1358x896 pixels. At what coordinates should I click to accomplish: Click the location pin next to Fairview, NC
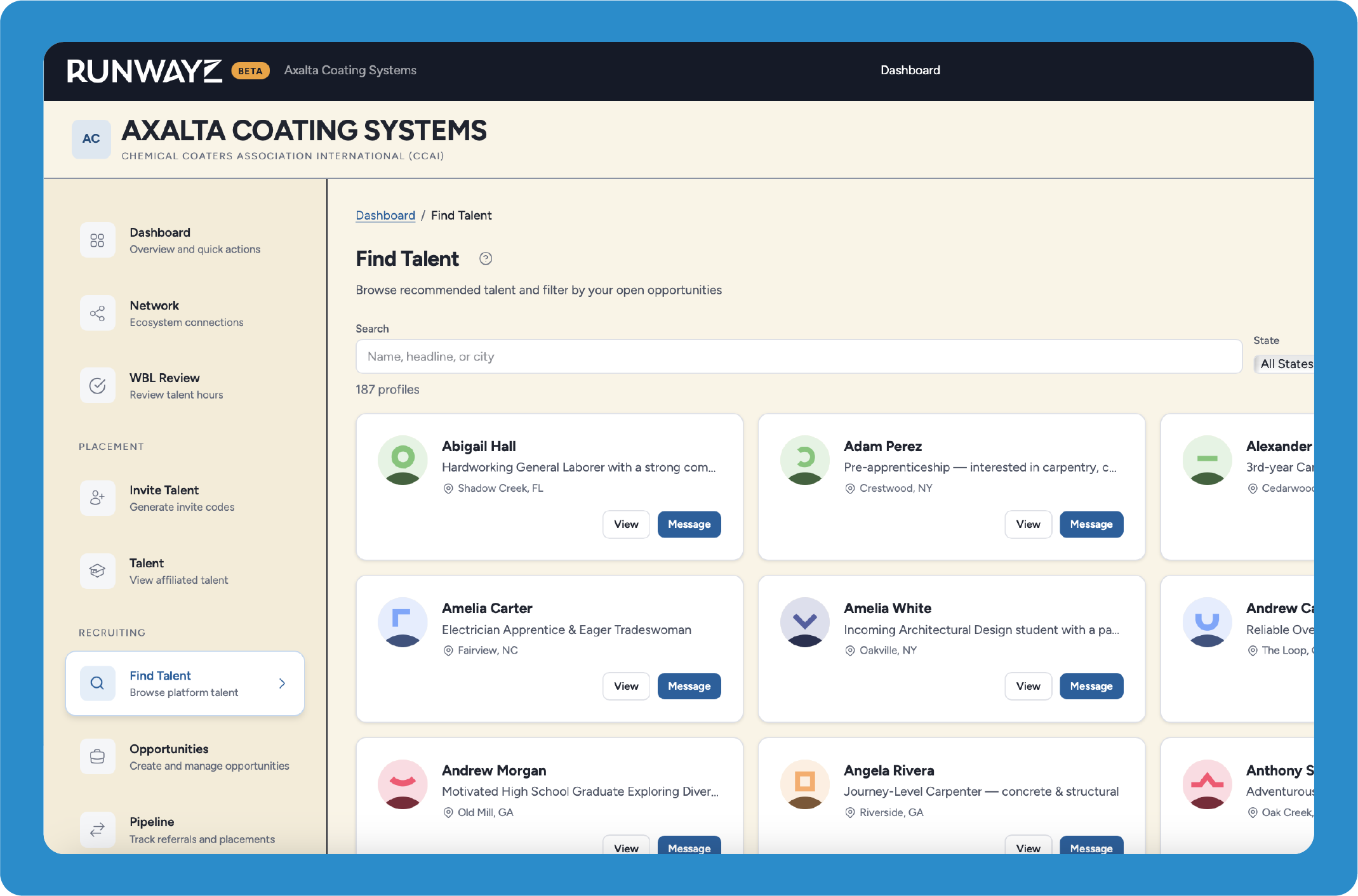pyautogui.click(x=448, y=650)
